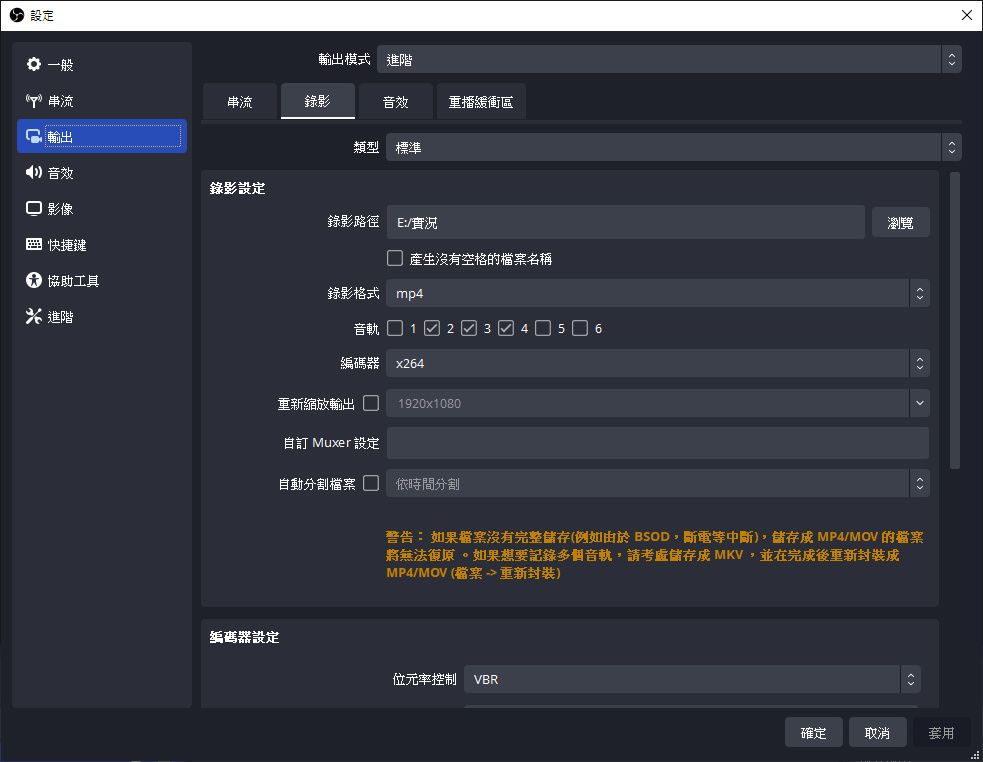Click the 輸出 output icon in sidebar
983x762 pixels.
click(x=34, y=136)
